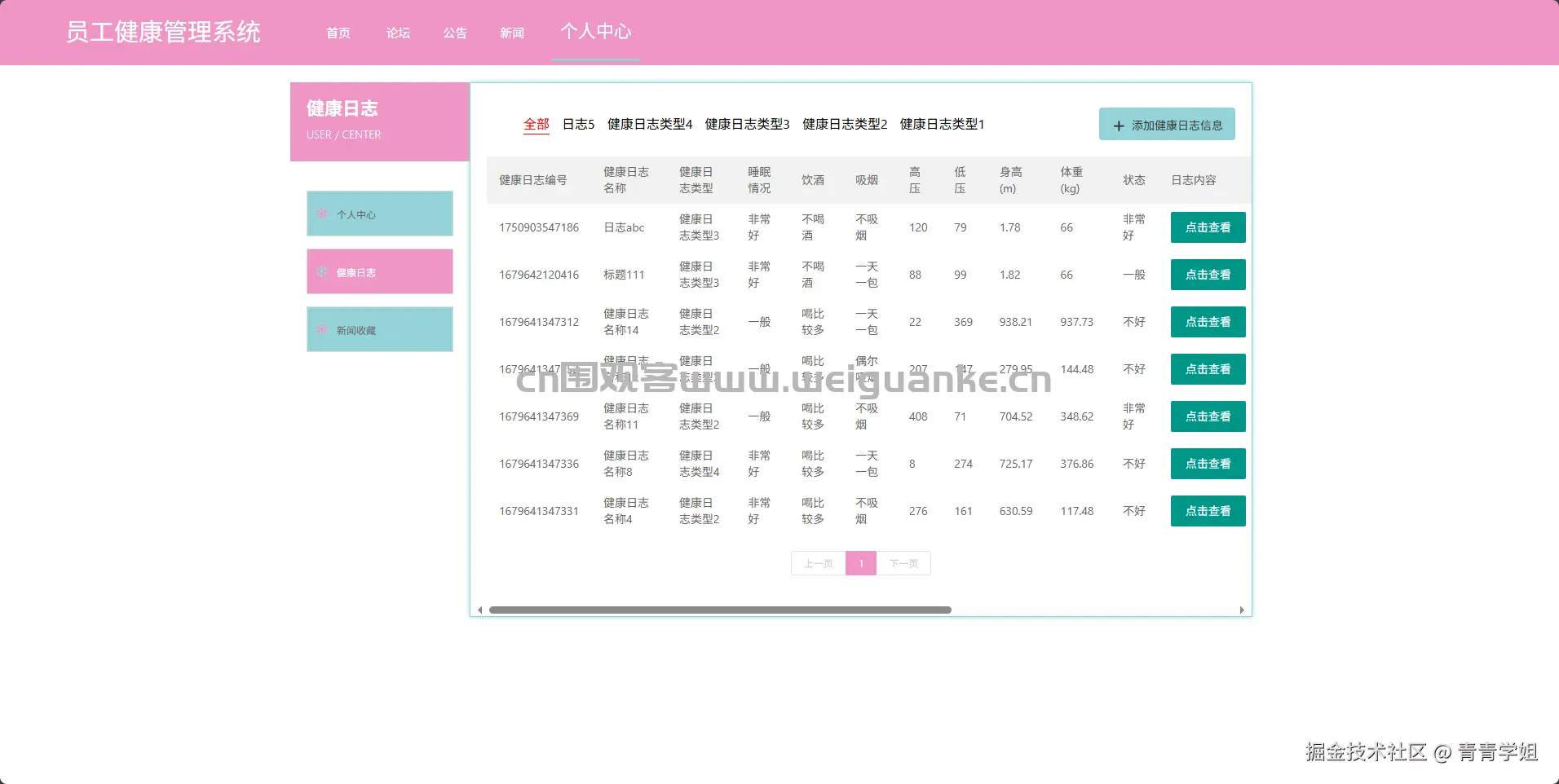The width and height of the screenshot is (1559, 784).
Task: Switch to the 论坛 navigation tab
Action: [x=398, y=33]
